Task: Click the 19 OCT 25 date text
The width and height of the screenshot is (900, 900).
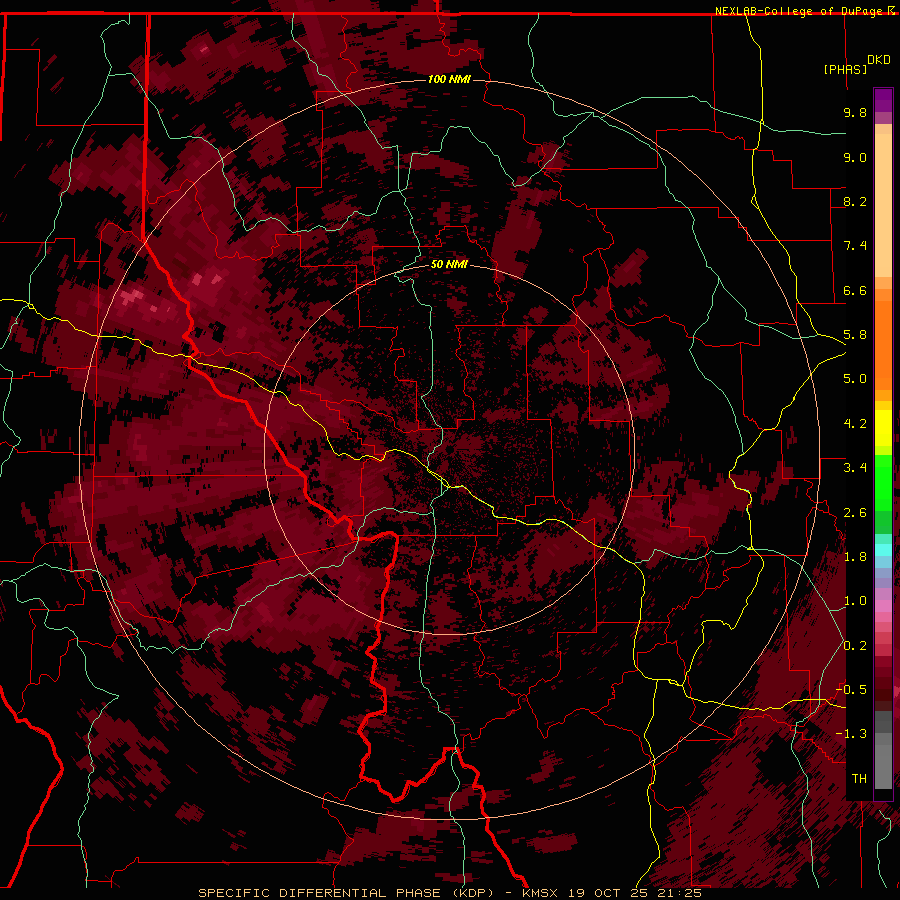Action: pos(610,893)
